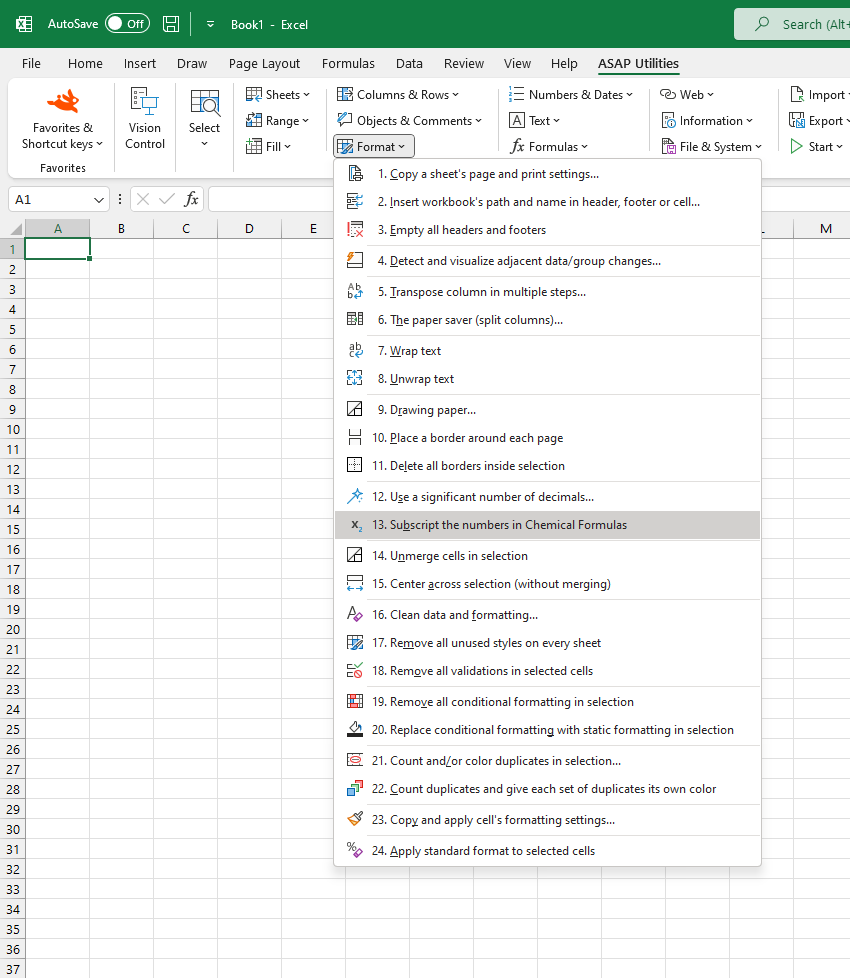This screenshot has width=850, height=978.
Task: Open the File tab
Action: pyautogui.click(x=31, y=64)
